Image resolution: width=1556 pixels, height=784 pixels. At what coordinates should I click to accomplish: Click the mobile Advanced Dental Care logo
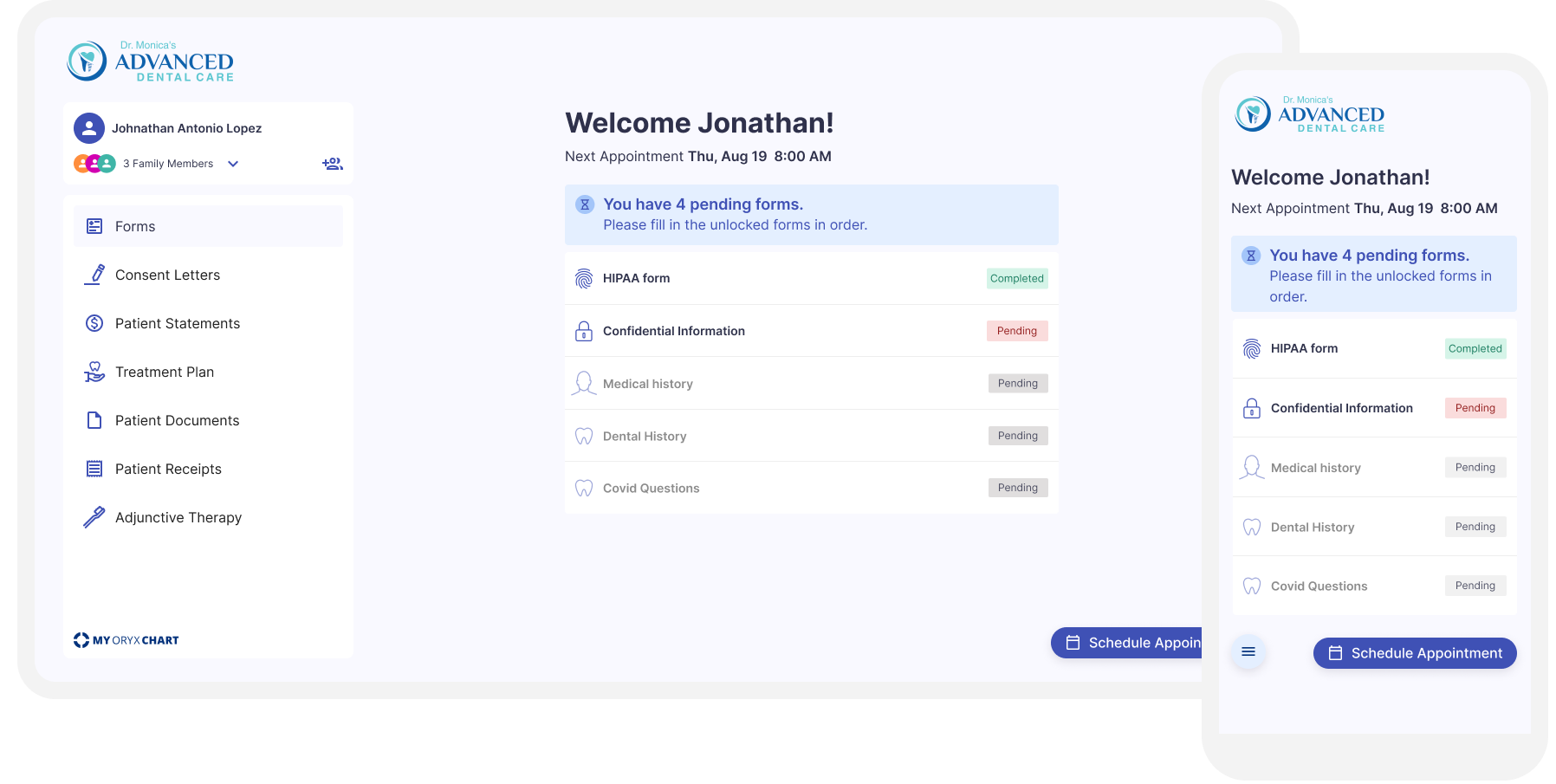click(1309, 114)
